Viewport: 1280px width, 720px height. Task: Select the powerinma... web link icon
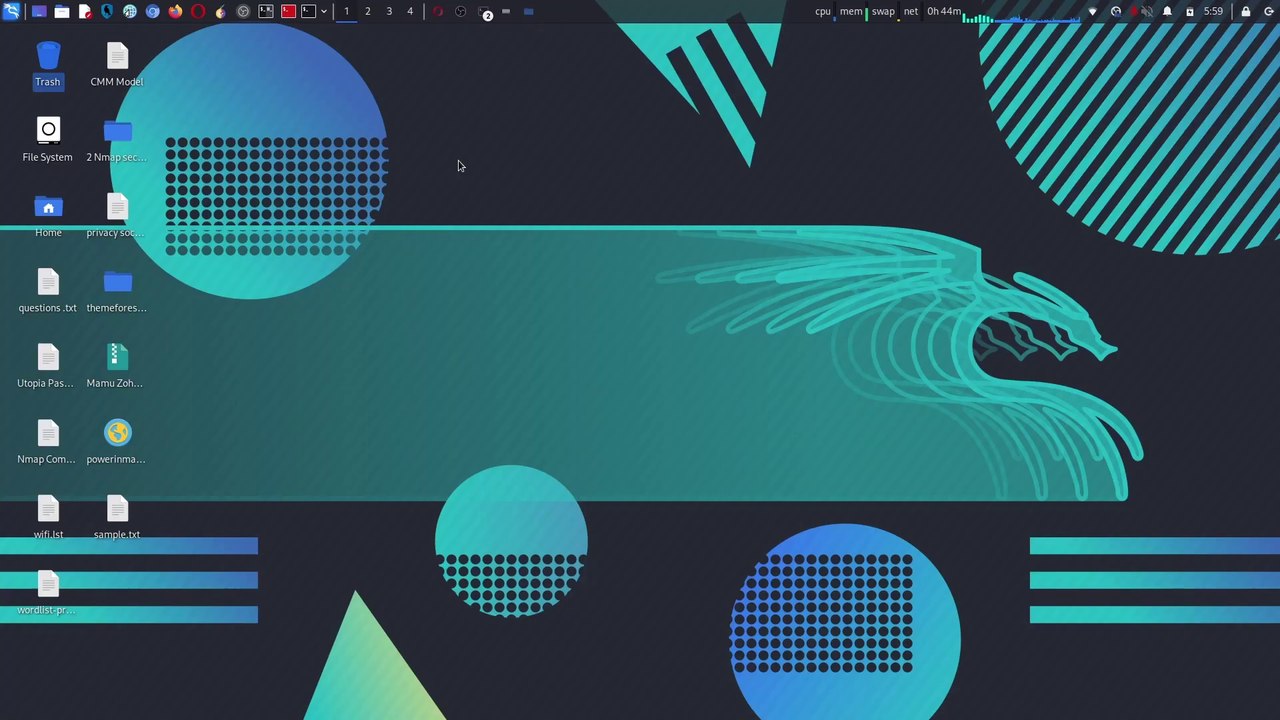117,442
